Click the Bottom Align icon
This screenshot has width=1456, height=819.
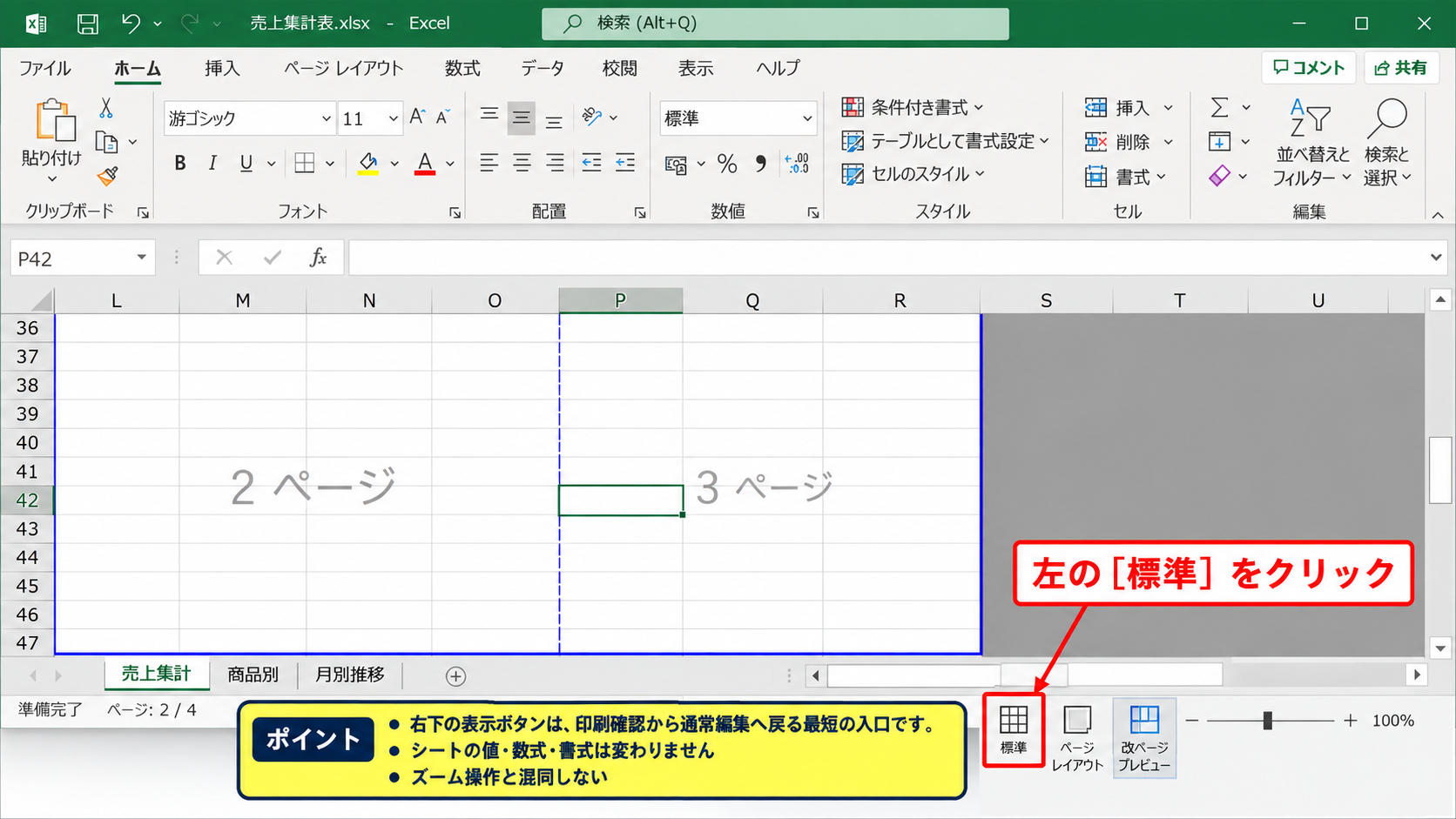pyautogui.click(x=554, y=122)
